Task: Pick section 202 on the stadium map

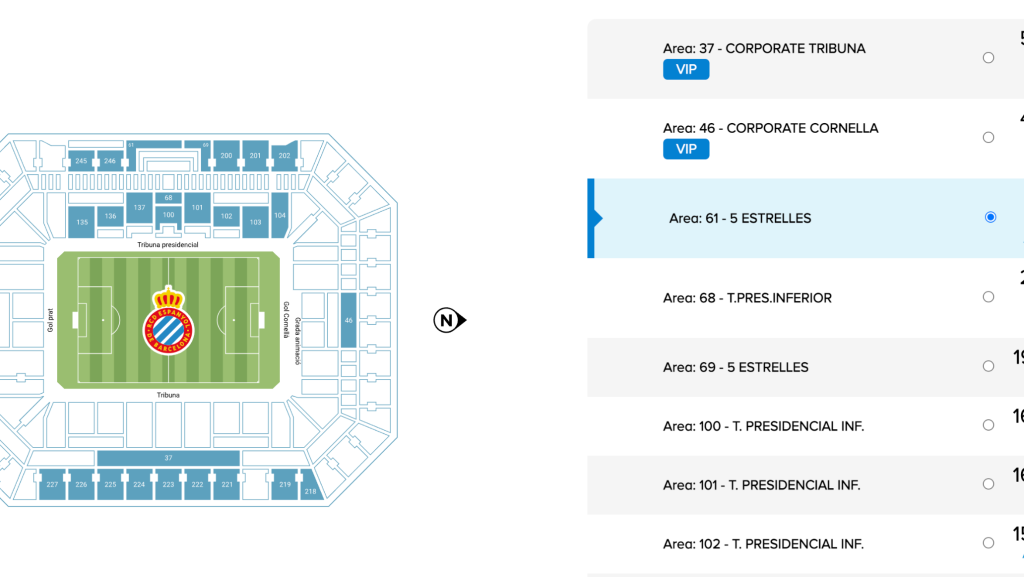Action: [x=284, y=155]
